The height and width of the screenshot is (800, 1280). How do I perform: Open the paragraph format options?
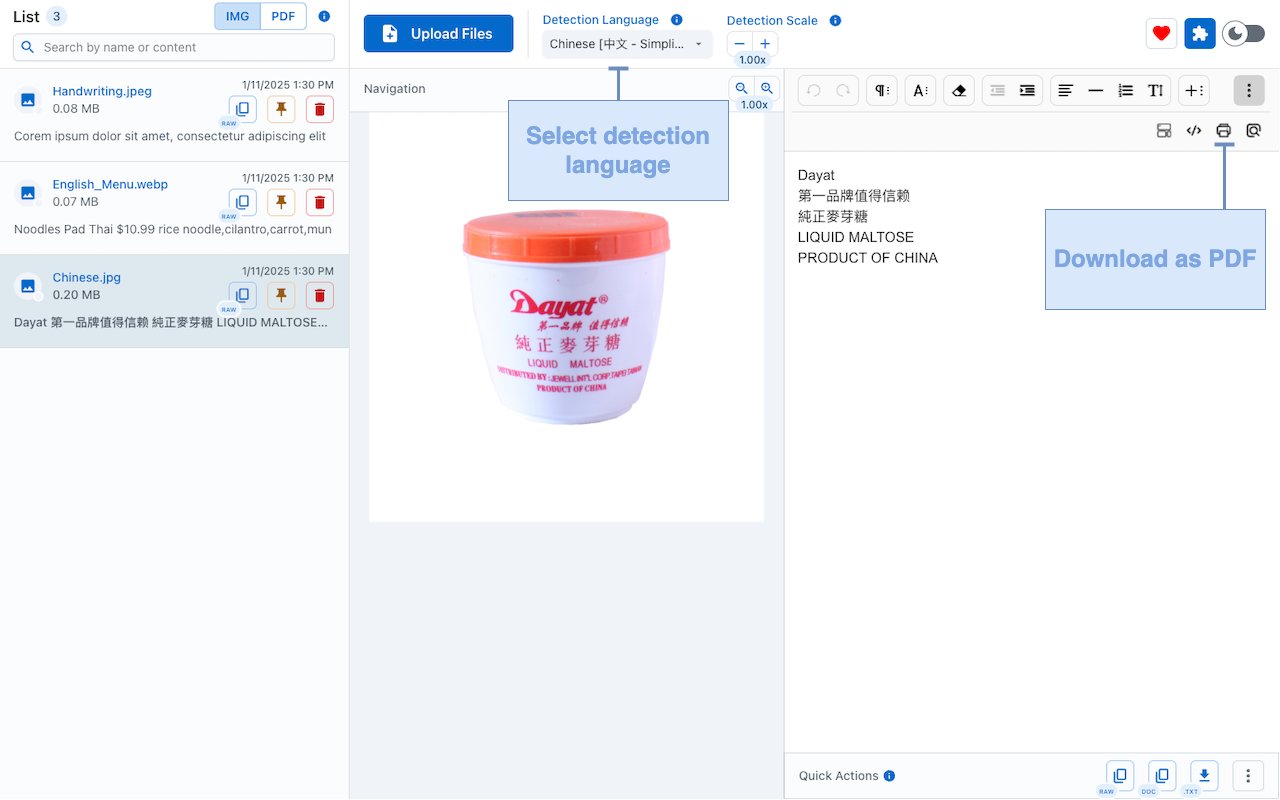click(x=882, y=90)
